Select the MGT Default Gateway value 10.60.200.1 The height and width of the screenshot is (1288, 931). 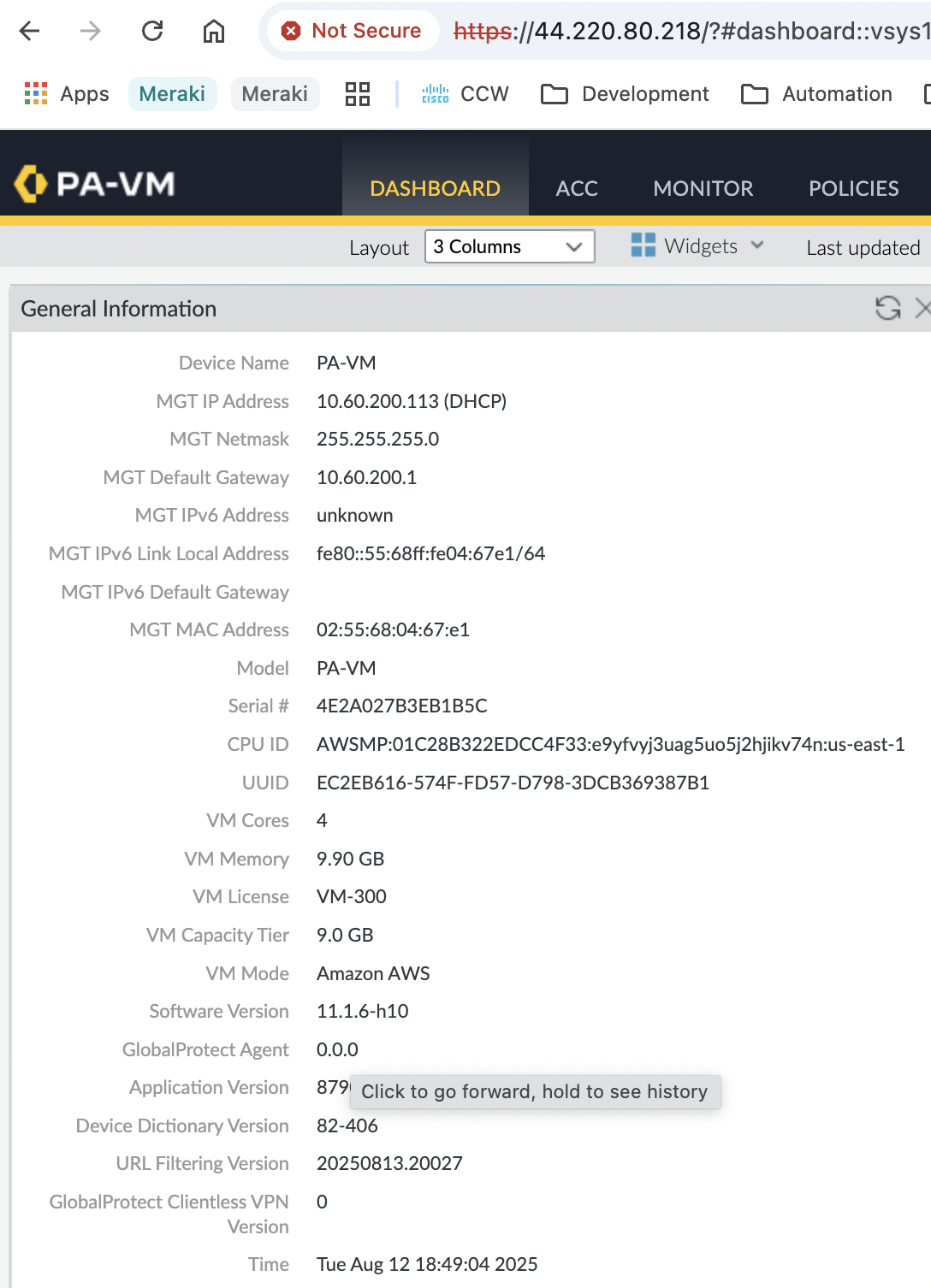tap(366, 477)
